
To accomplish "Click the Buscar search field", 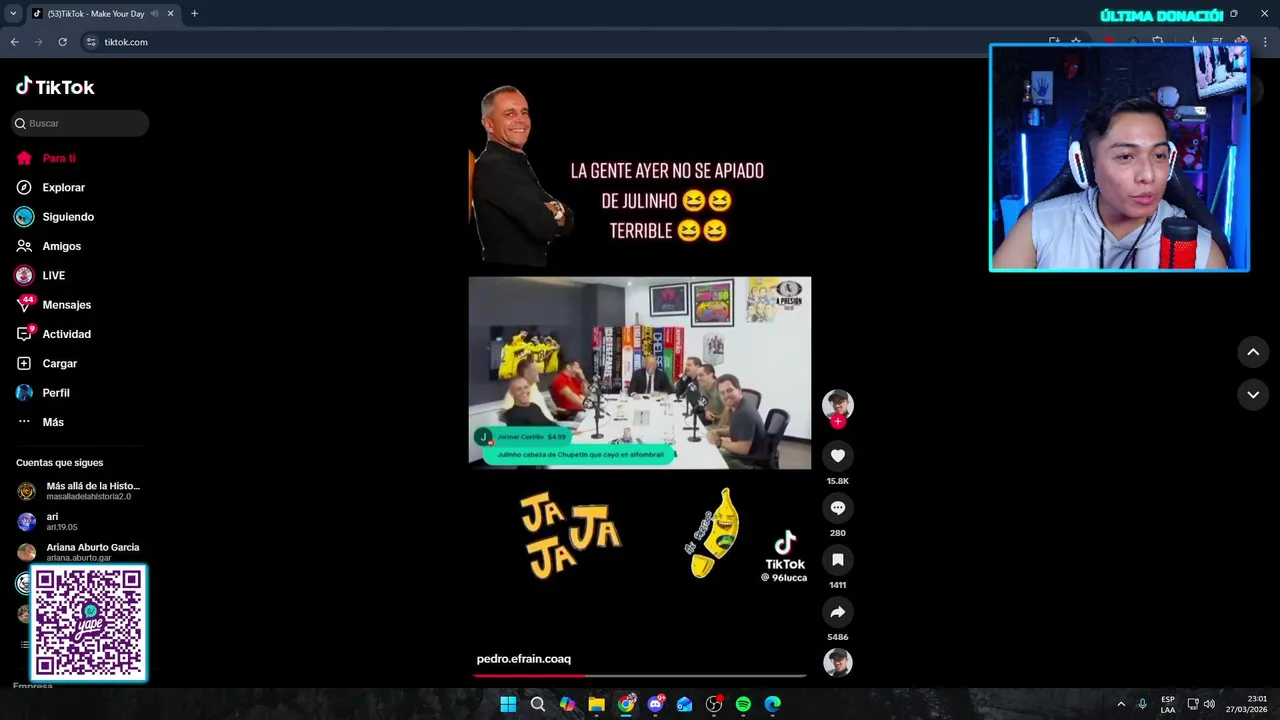I will pyautogui.click(x=80, y=123).
